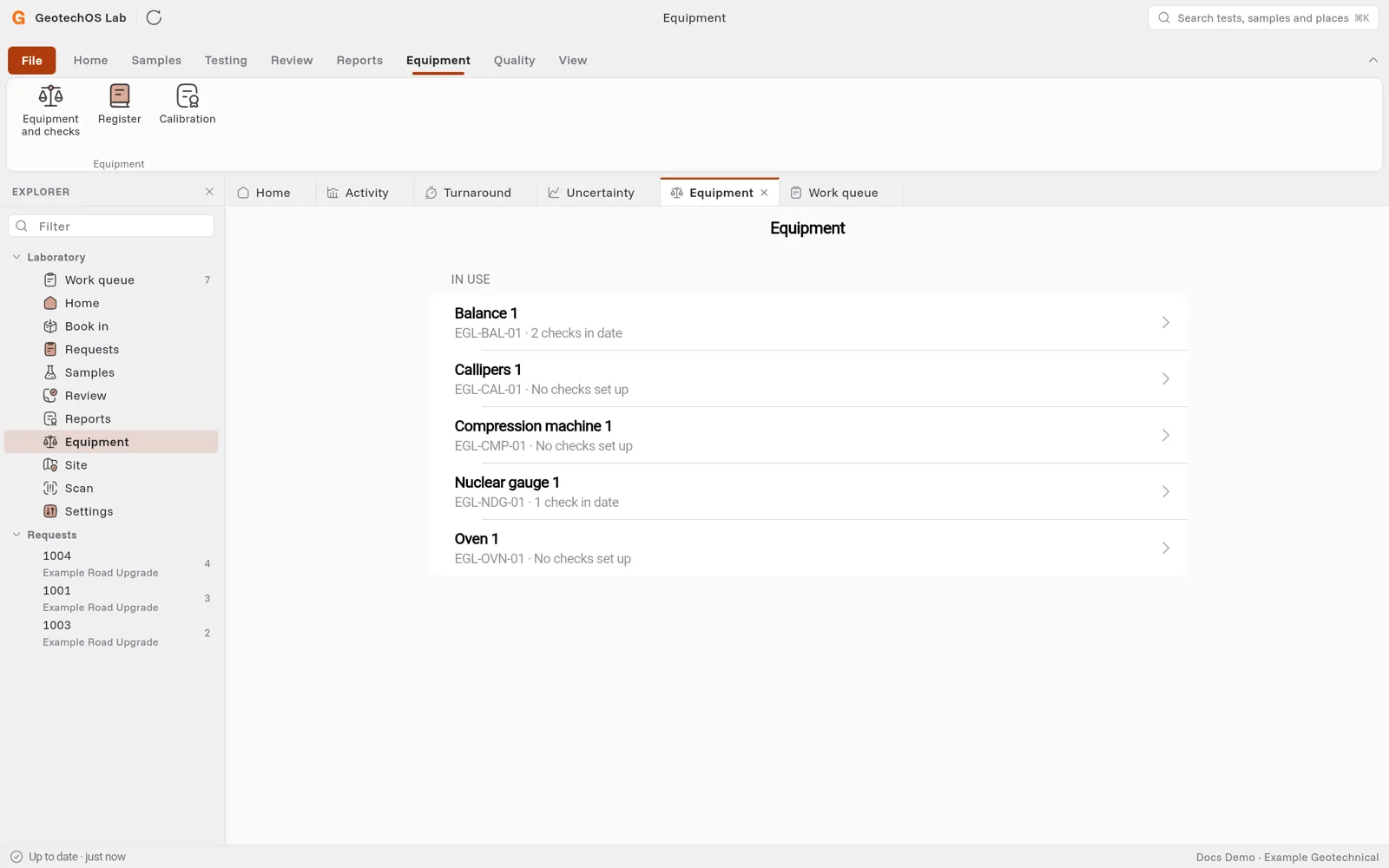Switch to the Samples ribbon tab
The image size is (1389, 868).
click(x=156, y=60)
